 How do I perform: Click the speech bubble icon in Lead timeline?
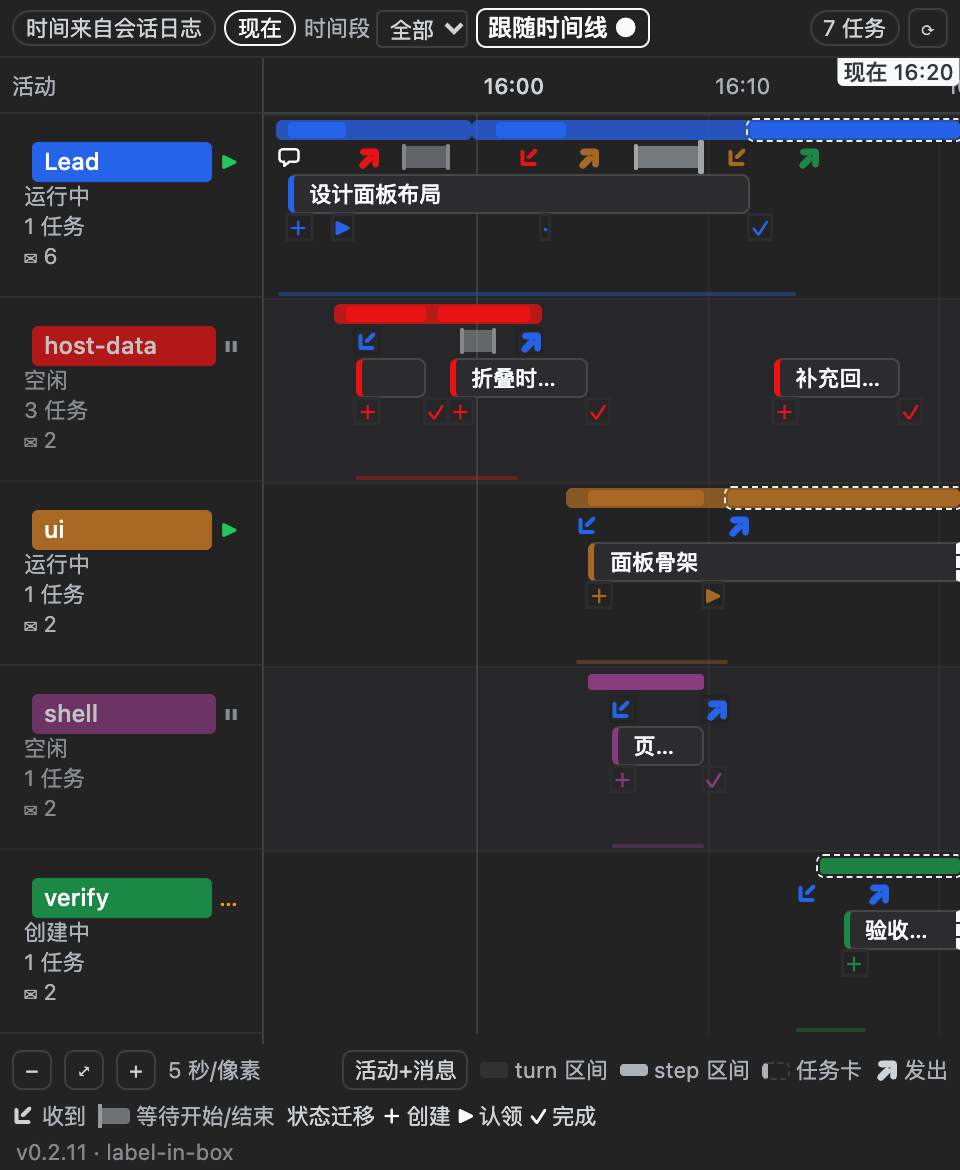(x=289, y=157)
